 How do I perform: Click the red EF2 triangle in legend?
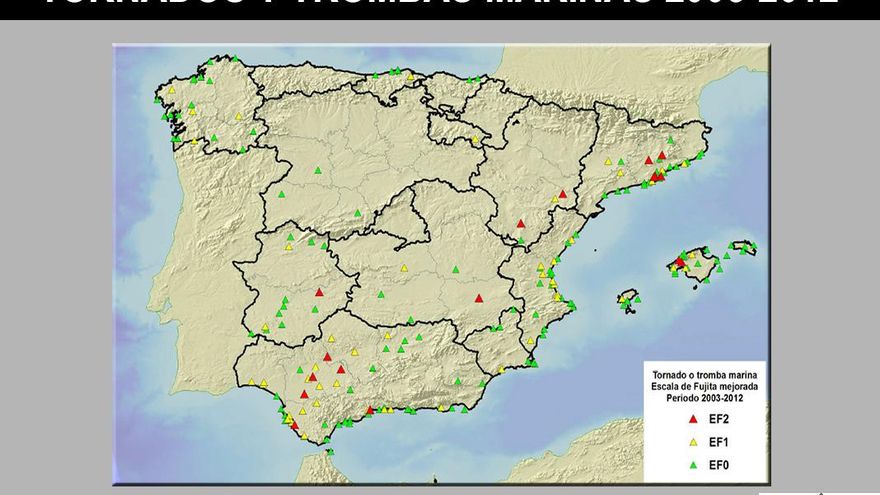(x=692, y=420)
